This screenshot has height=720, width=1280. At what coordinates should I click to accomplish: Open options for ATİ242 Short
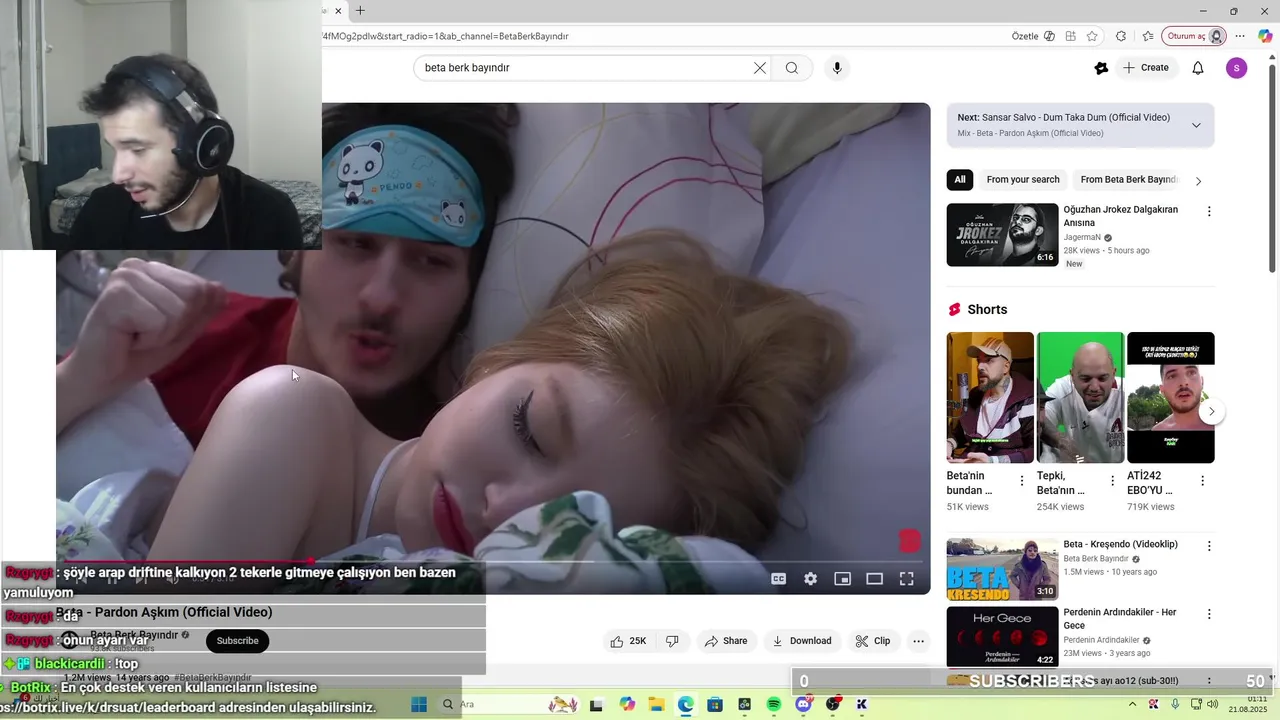pyautogui.click(x=1202, y=481)
